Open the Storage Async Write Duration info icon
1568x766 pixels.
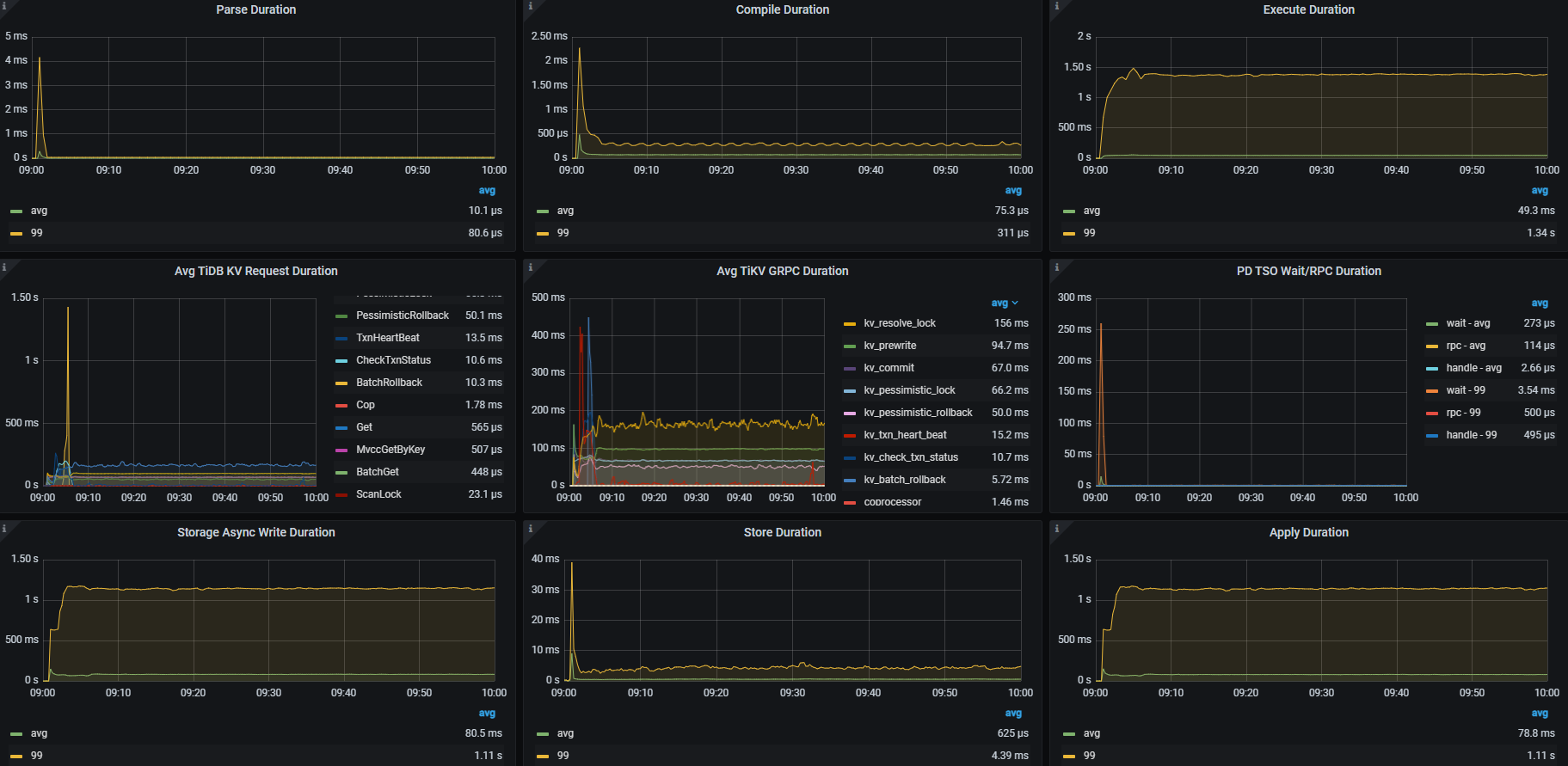[3, 529]
